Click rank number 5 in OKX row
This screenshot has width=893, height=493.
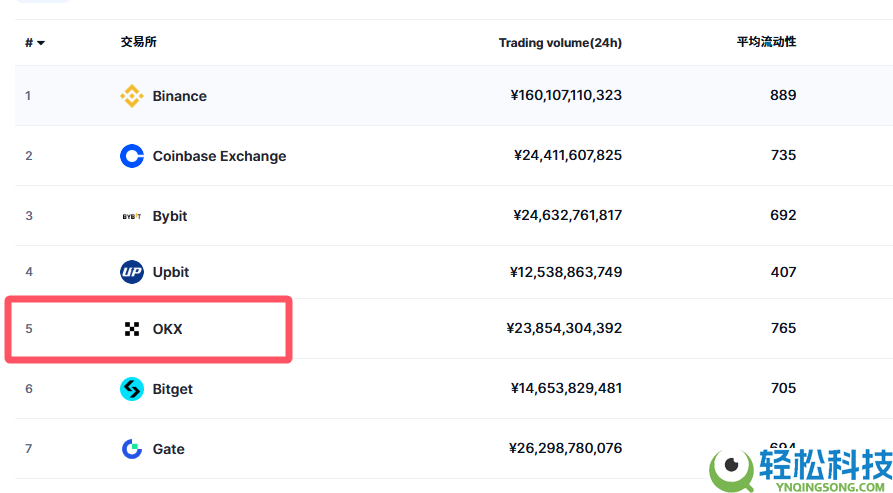[x=28, y=329]
